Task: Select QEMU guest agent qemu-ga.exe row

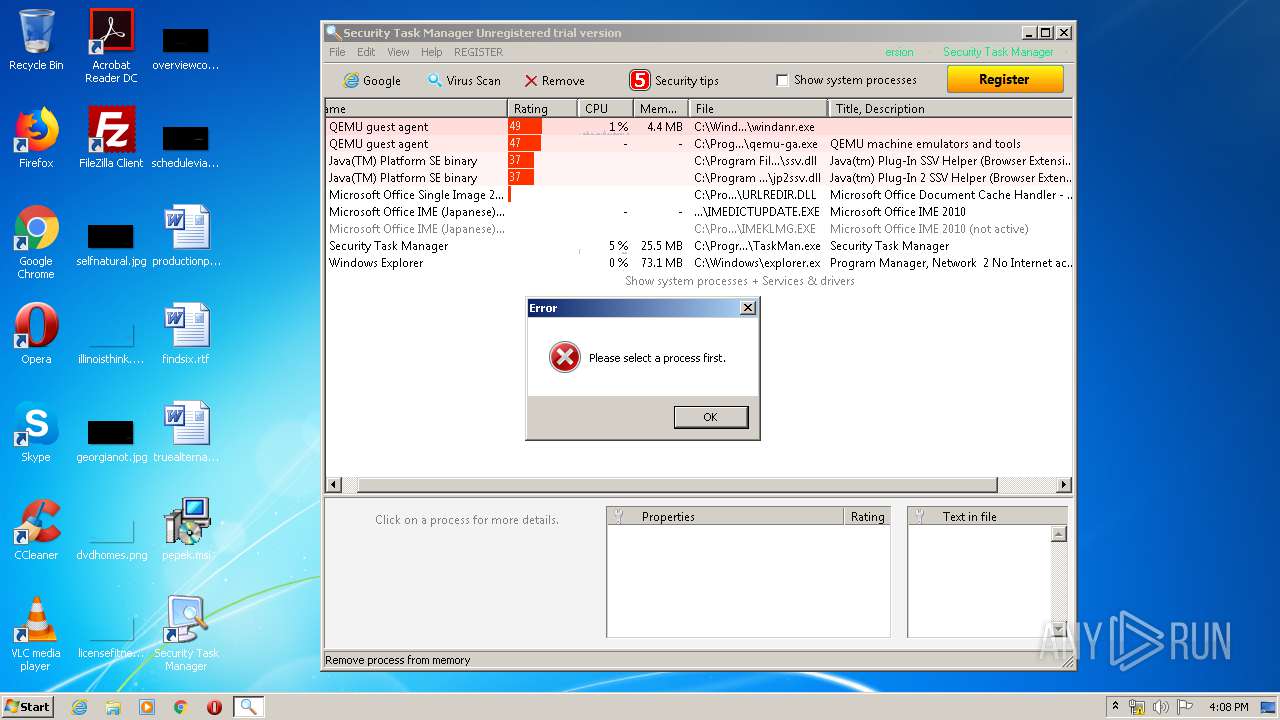Action: (699, 144)
